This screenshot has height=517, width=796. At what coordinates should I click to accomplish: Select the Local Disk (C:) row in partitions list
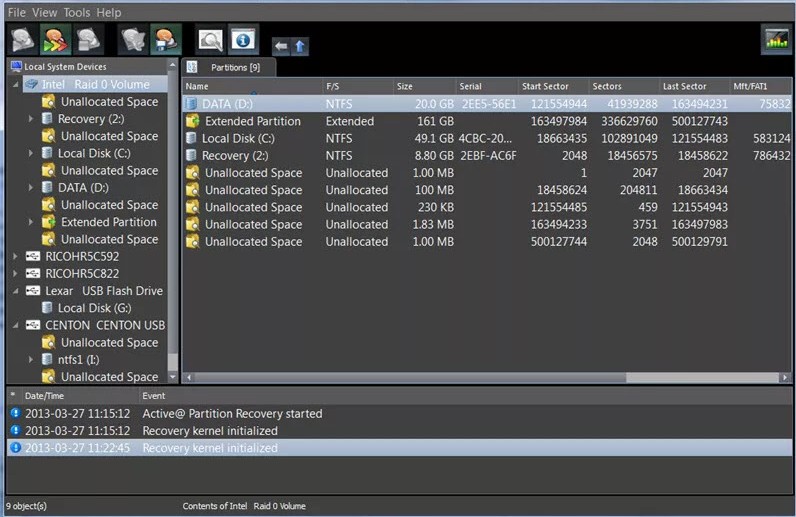coord(487,139)
